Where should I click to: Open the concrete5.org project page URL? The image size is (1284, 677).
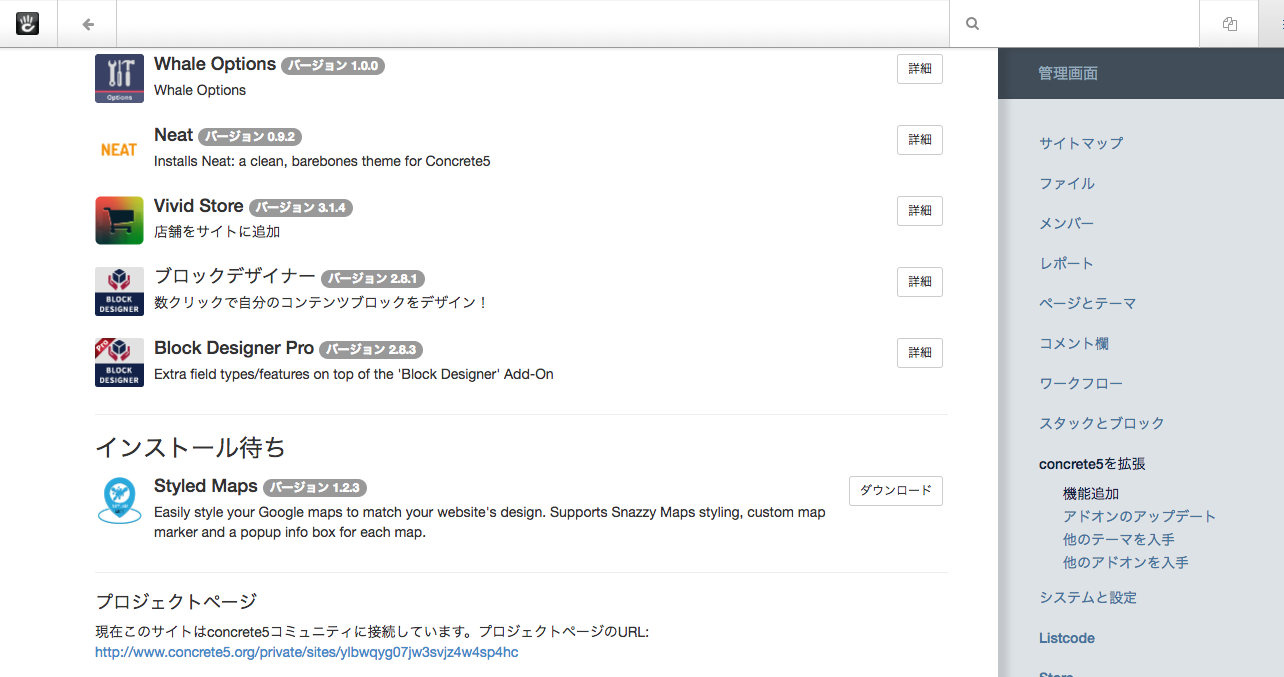[x=307, y=653]
